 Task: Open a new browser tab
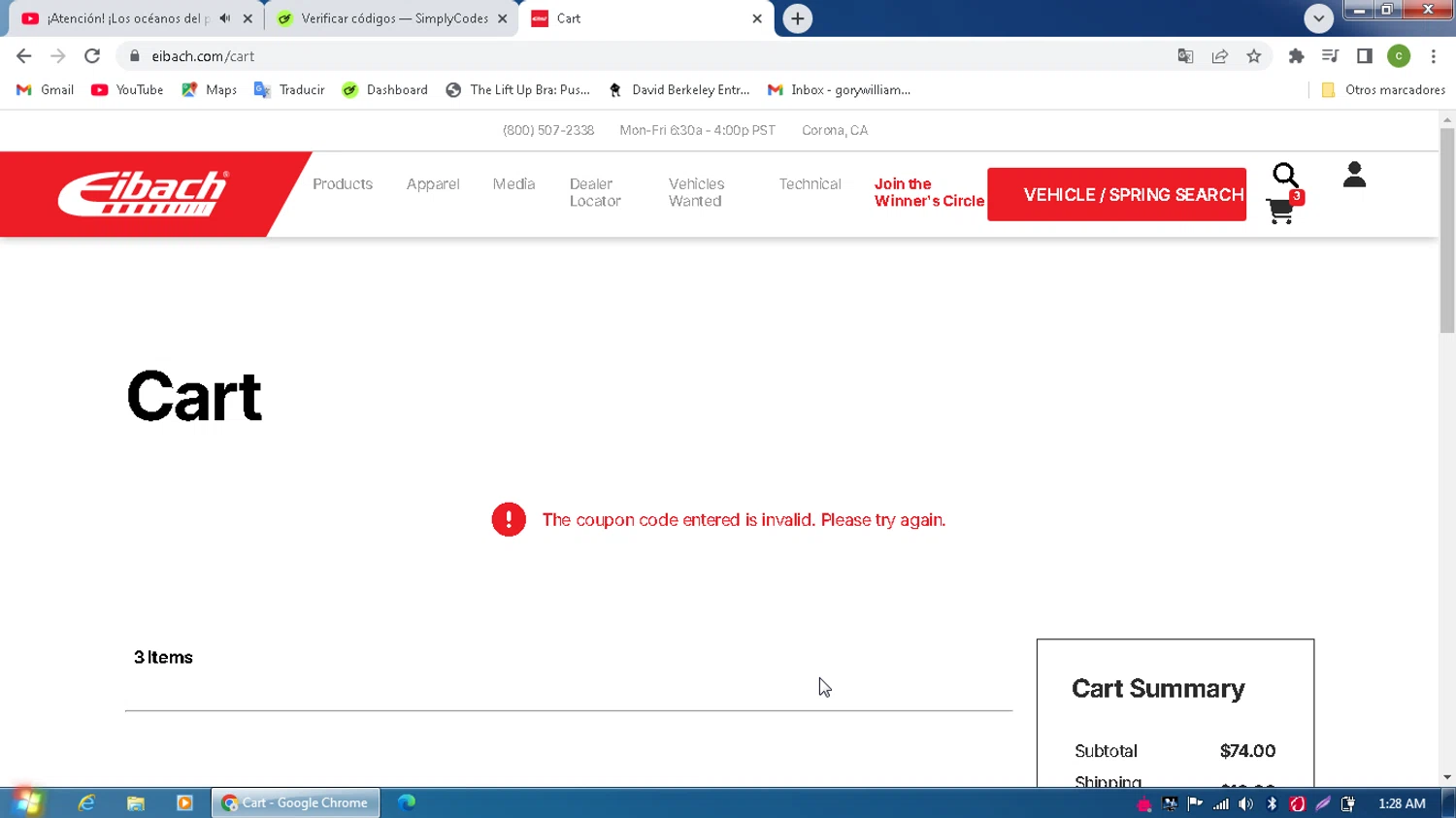click(797, 18)
